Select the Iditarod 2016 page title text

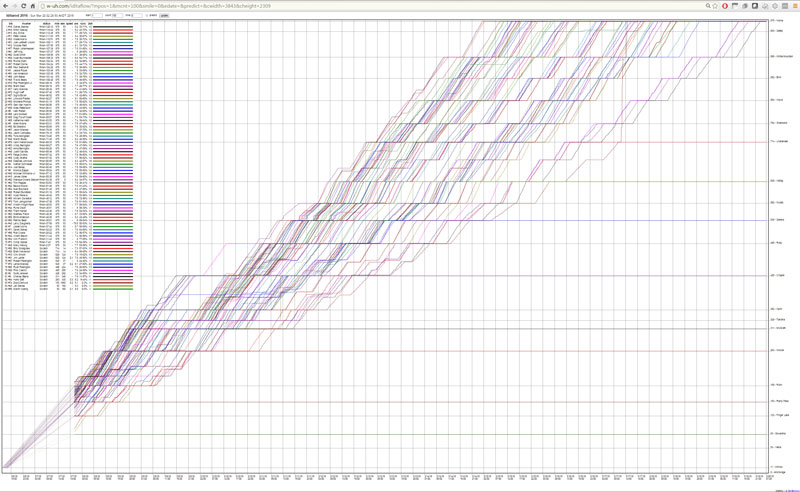17,15
